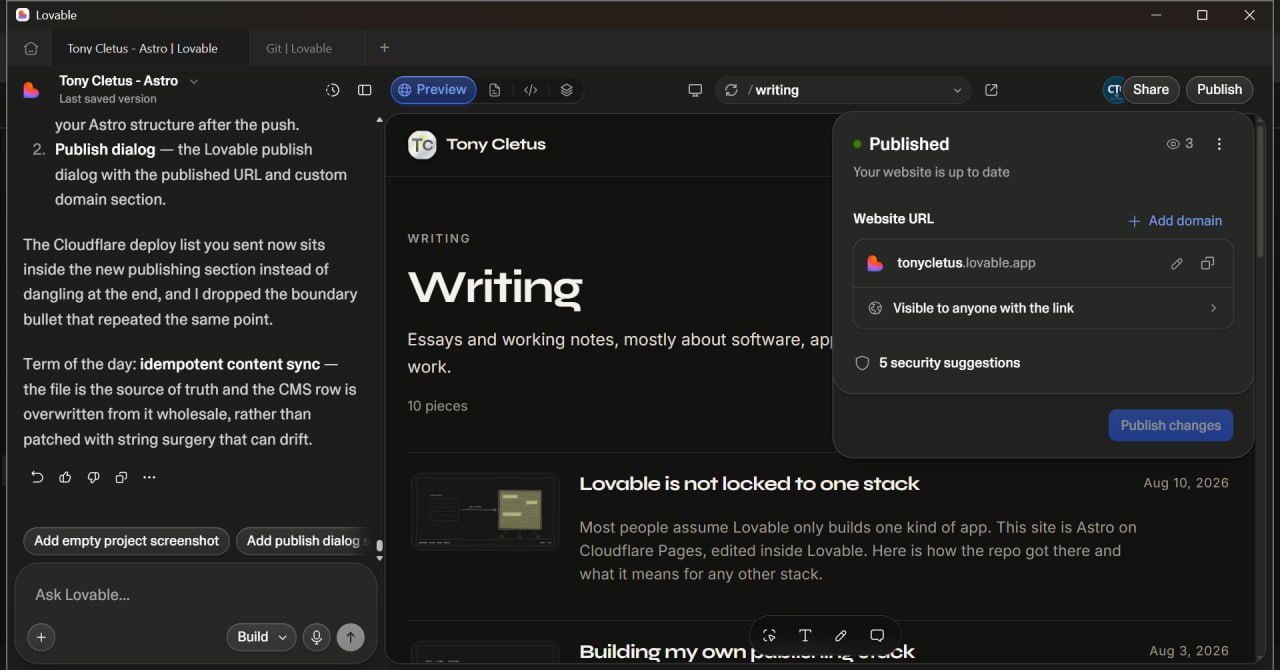Start voice input with microphone icon
This screenshot has width=1280, height=670.
coord(317,637)
